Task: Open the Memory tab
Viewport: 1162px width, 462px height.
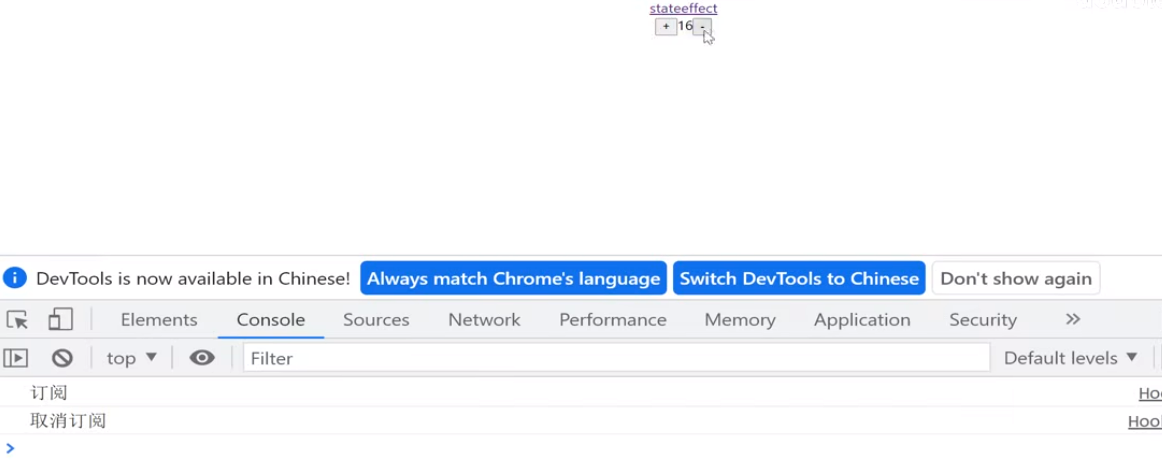Action: pos(740,320)
